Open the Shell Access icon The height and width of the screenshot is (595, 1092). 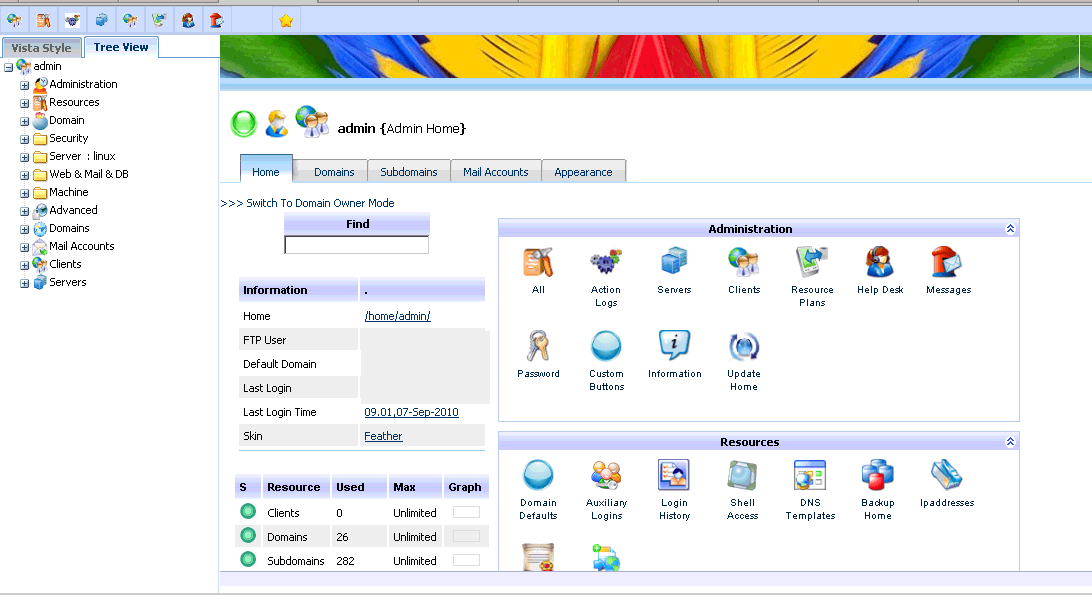click(742, 476)
